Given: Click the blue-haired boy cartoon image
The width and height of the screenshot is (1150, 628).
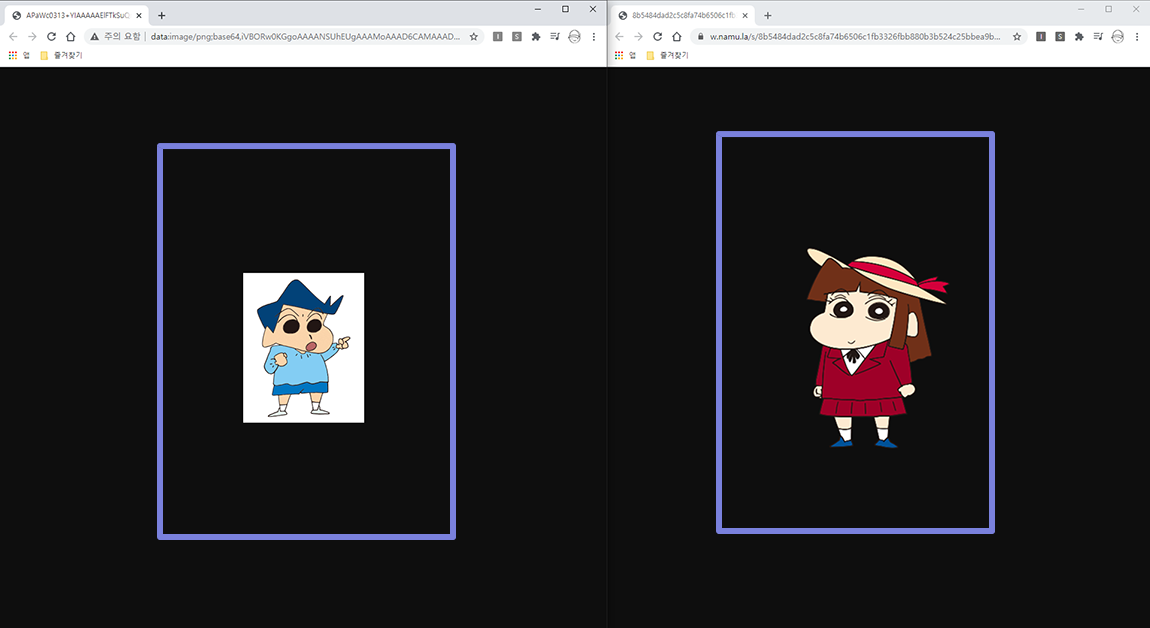Looking at the screenshot, I should [304, 348].
